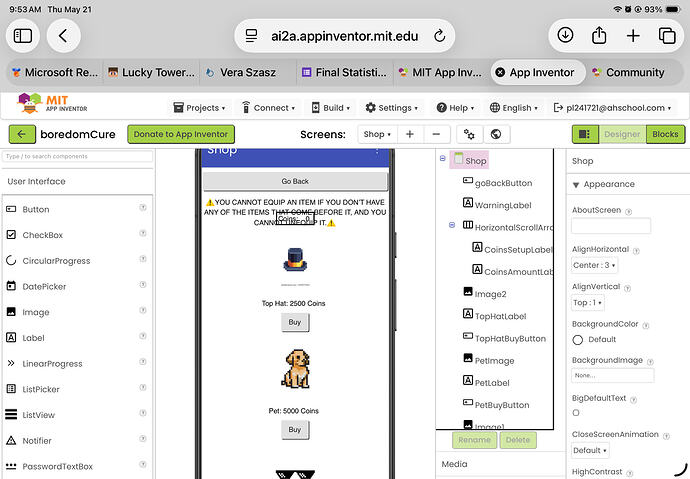The image size is (690, 479).
Task: Click the globe icon next to screens
Action: (496, 134)
